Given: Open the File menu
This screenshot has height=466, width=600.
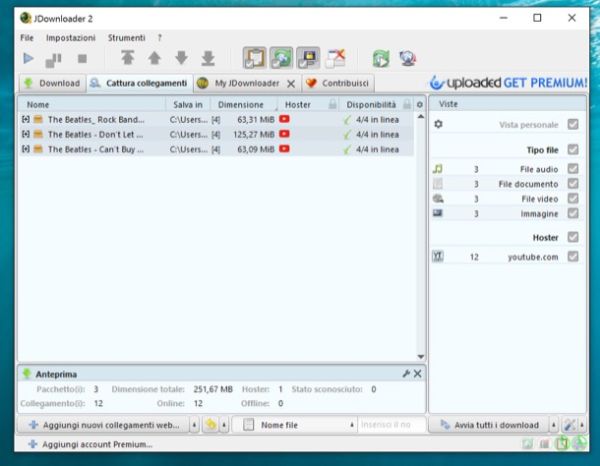Looking at the screenshot, I should [27, 38].
